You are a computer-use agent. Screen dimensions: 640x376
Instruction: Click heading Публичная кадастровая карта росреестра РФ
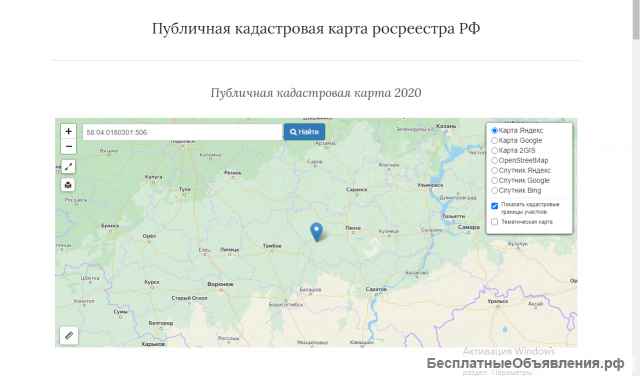316,29
